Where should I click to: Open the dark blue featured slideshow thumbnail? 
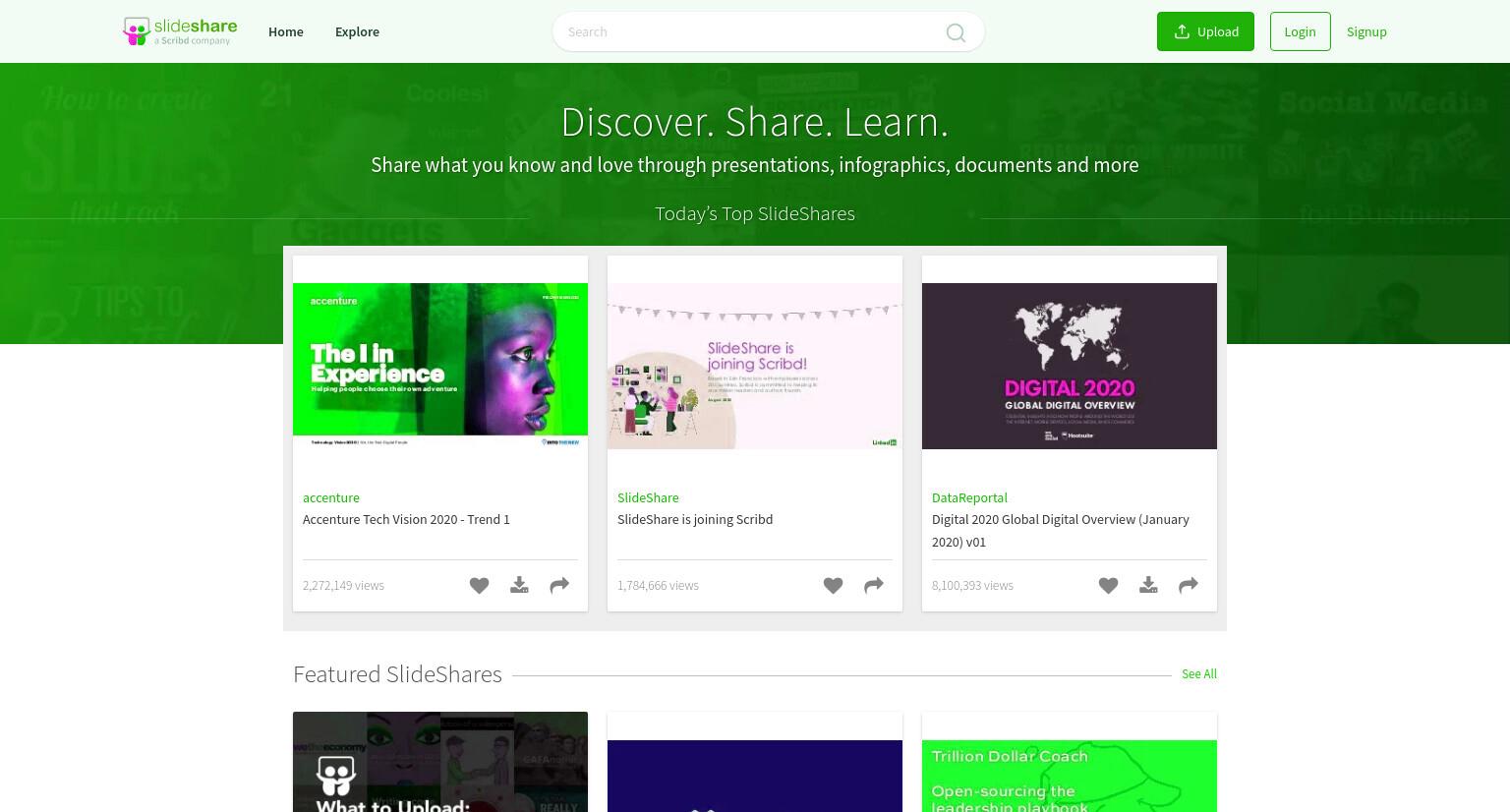coord(755,776)
